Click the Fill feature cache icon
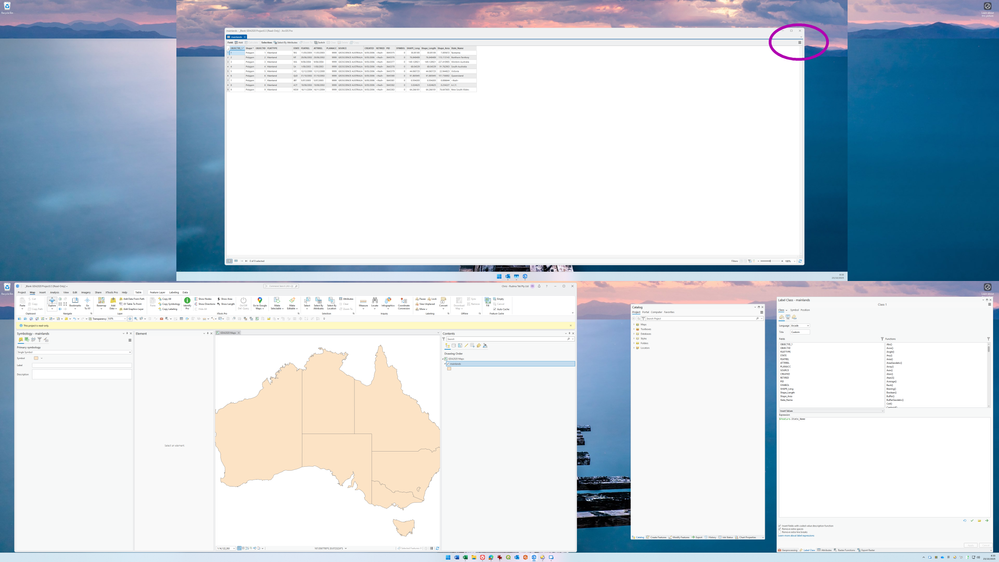 487,300
